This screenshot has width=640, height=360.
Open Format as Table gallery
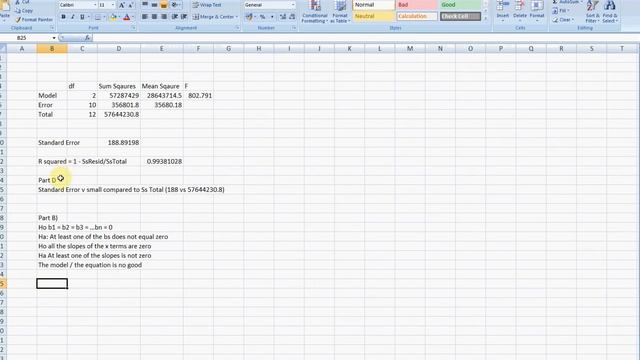340,12
